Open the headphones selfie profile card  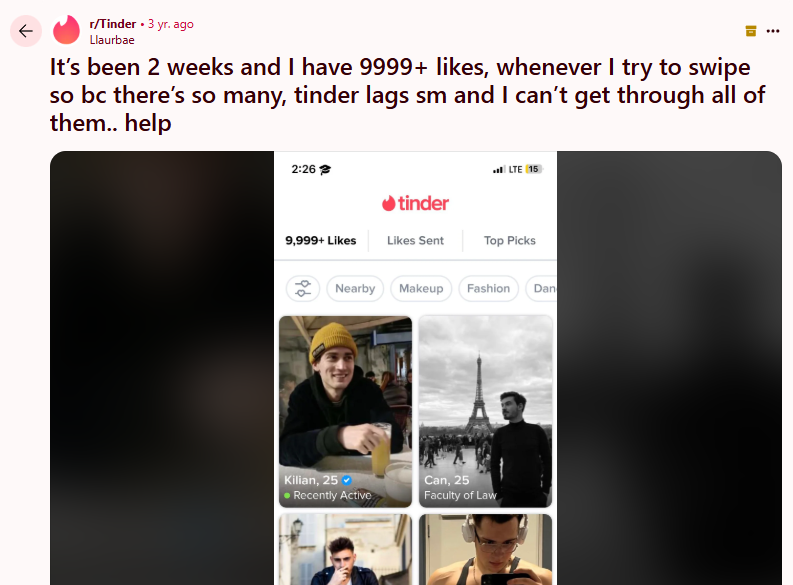point(486,550)
